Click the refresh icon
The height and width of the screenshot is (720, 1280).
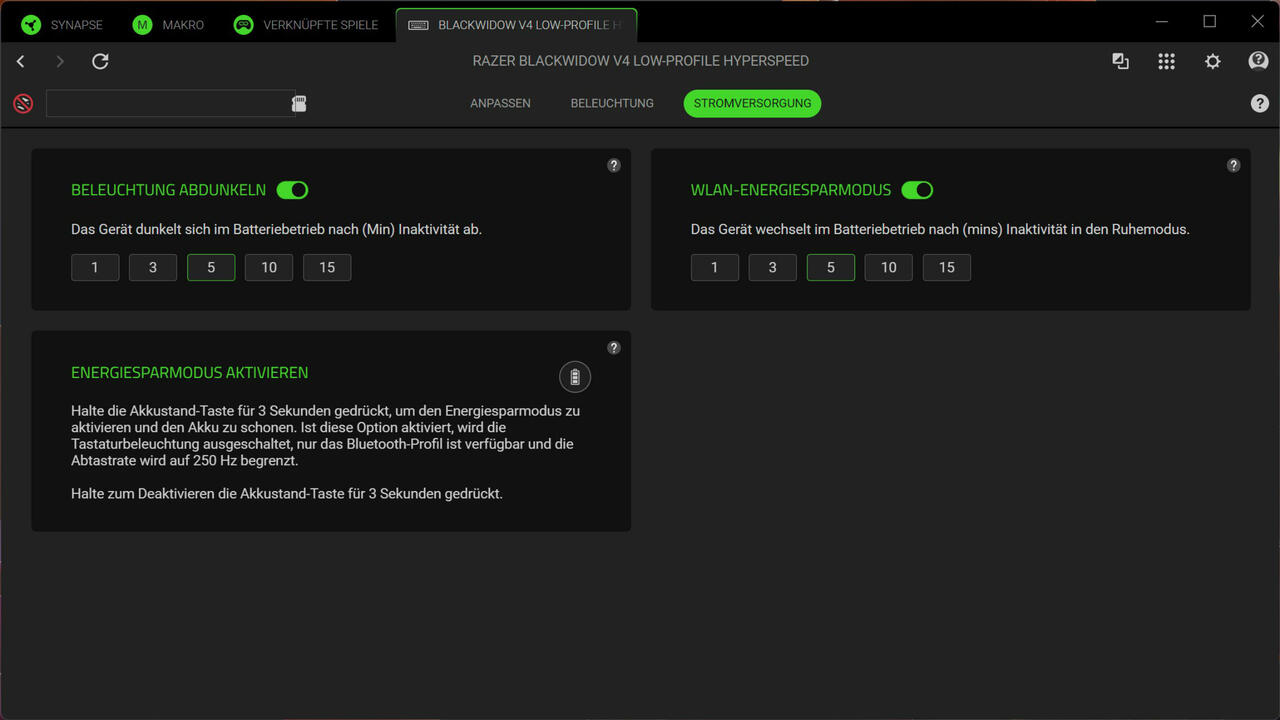tap(100, 62)
